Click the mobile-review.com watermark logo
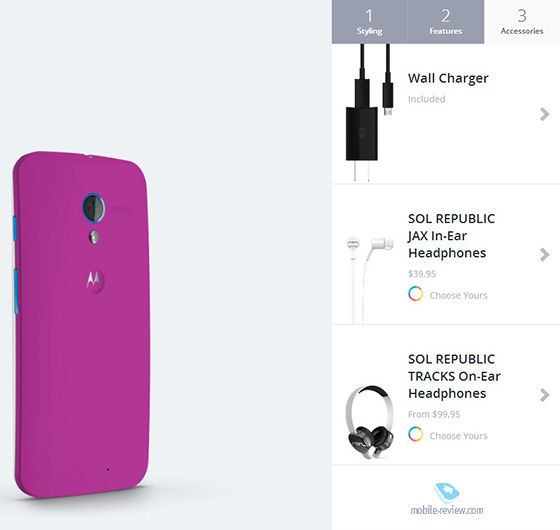The image size is (560, 530). pyautogui.click(x=447, y=499)
